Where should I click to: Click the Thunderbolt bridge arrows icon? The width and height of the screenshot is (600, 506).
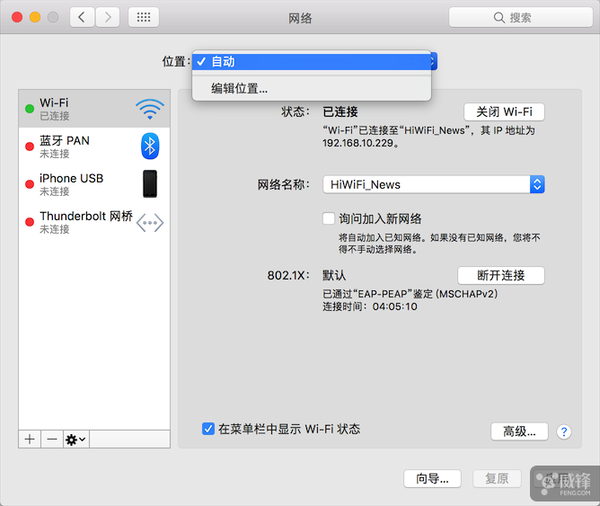[x=149, y=222]
